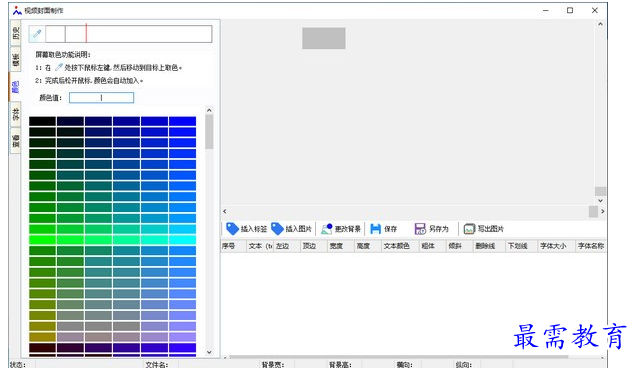Click the down arrow of palette scrollbar

tap(209, 352)
